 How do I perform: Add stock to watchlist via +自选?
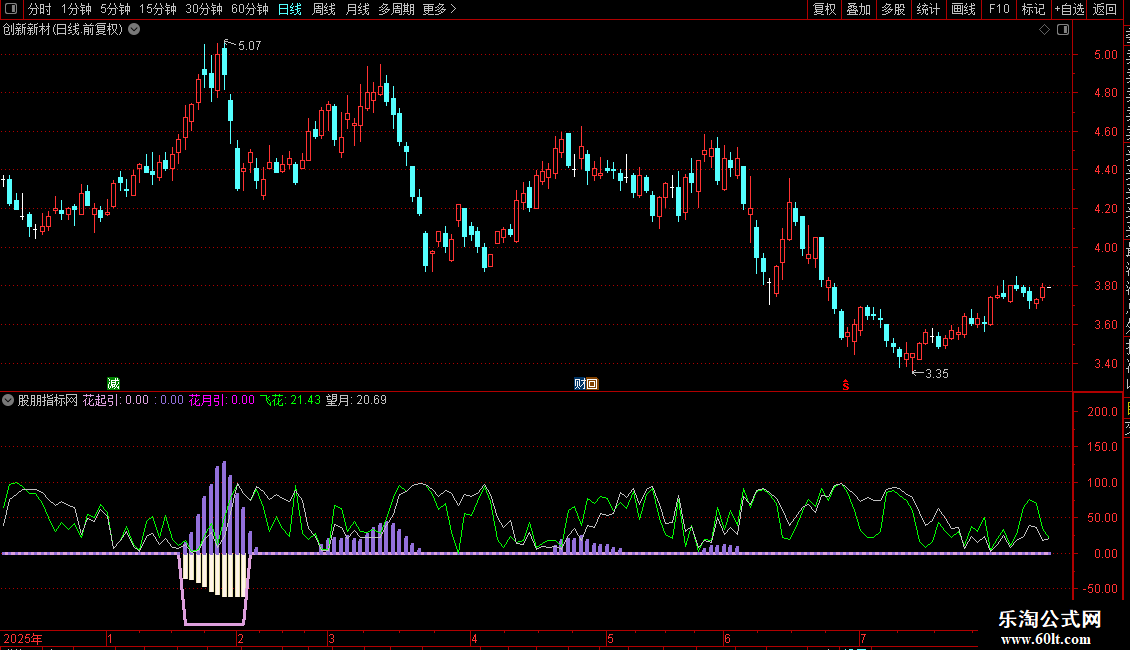pyautogui.click(x=1069, y=9)
